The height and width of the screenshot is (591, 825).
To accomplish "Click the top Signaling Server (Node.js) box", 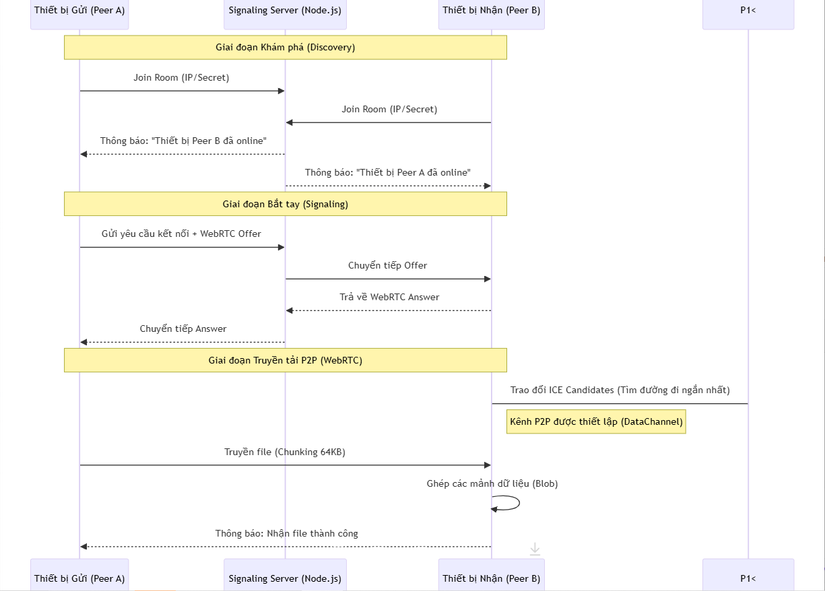I will point(285,11).
